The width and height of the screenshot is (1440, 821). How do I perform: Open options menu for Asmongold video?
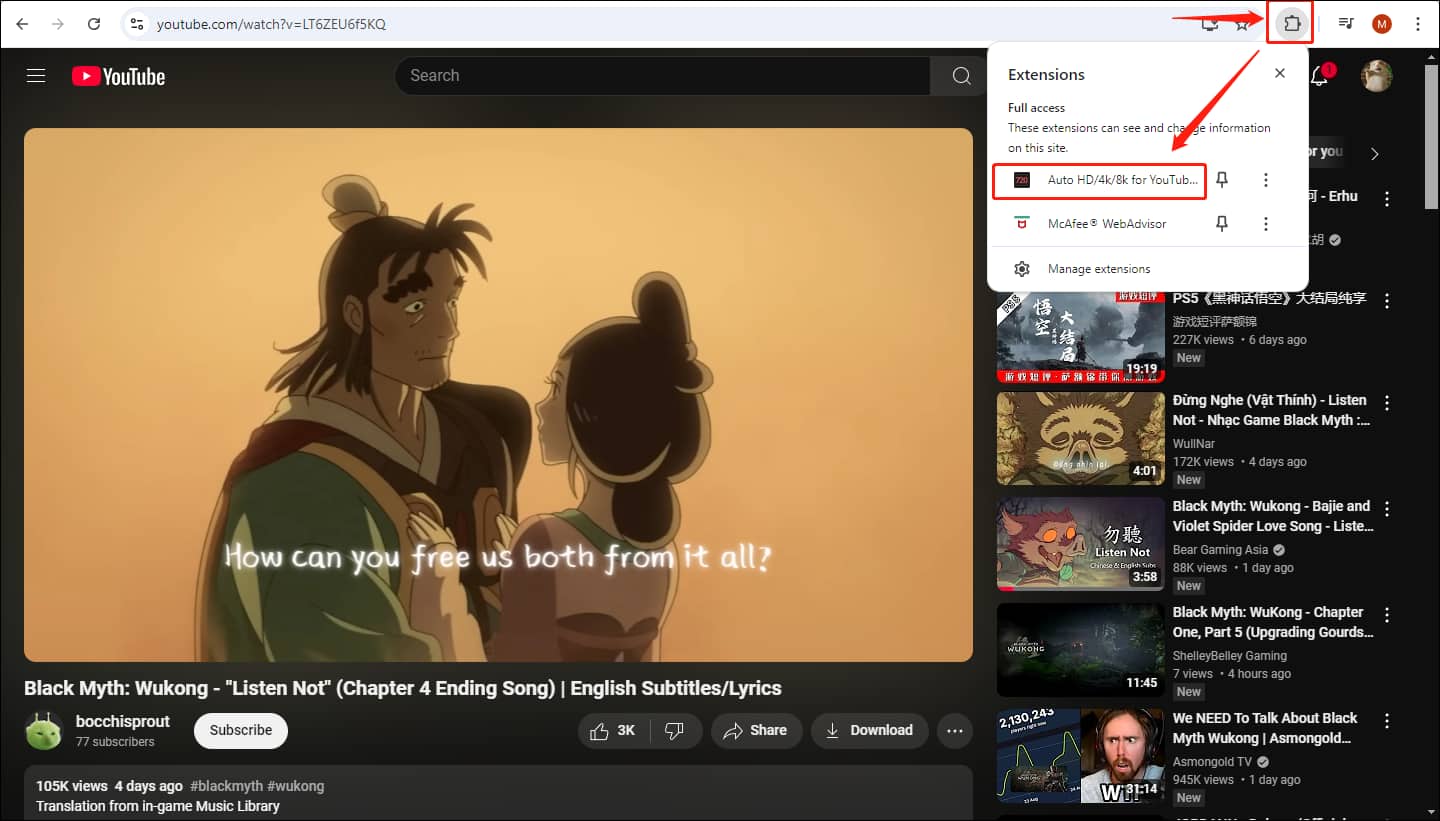coord(1387,721)
